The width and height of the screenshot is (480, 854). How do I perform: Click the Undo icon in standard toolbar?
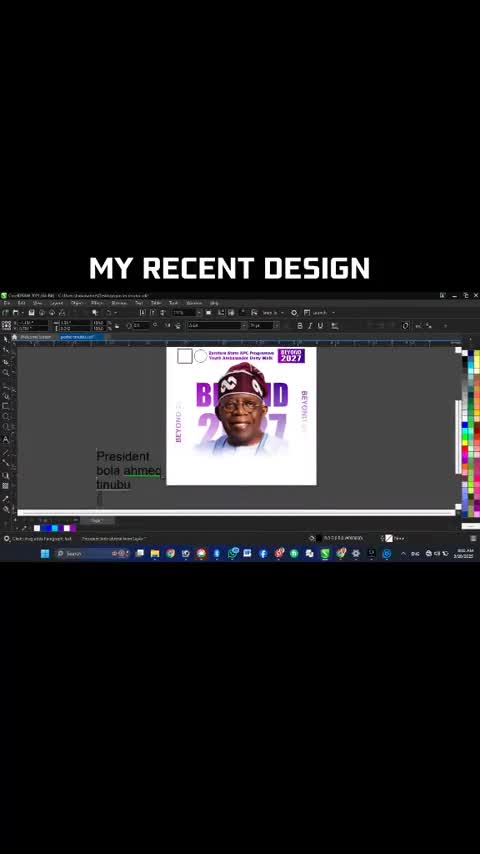[x=109, y=313]
